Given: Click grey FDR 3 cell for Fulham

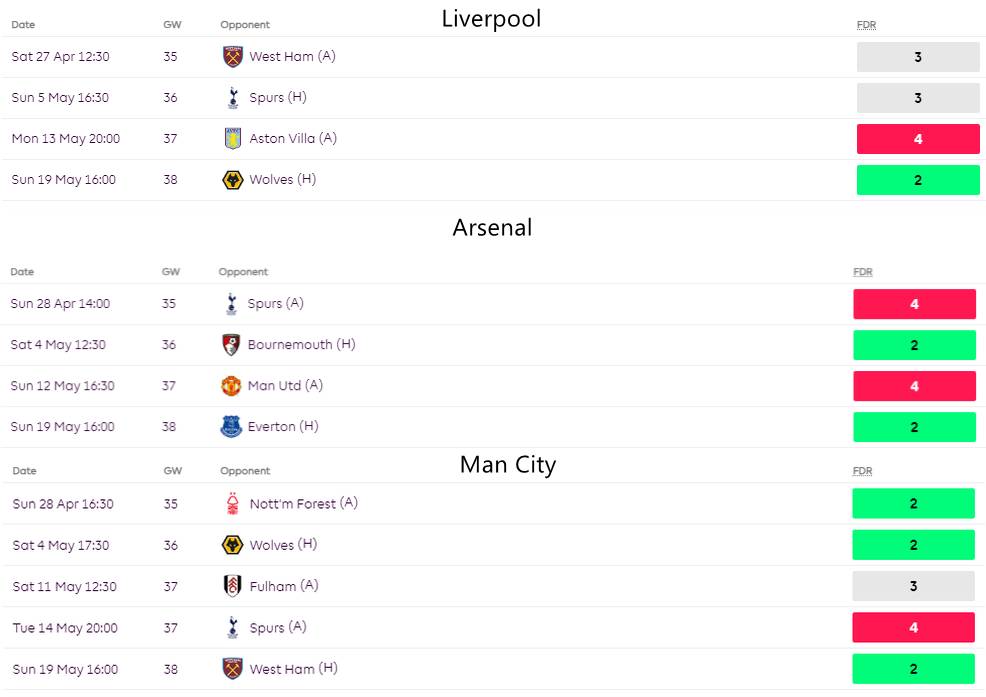Looking at the screenshot, I should [x=913, y=586].
